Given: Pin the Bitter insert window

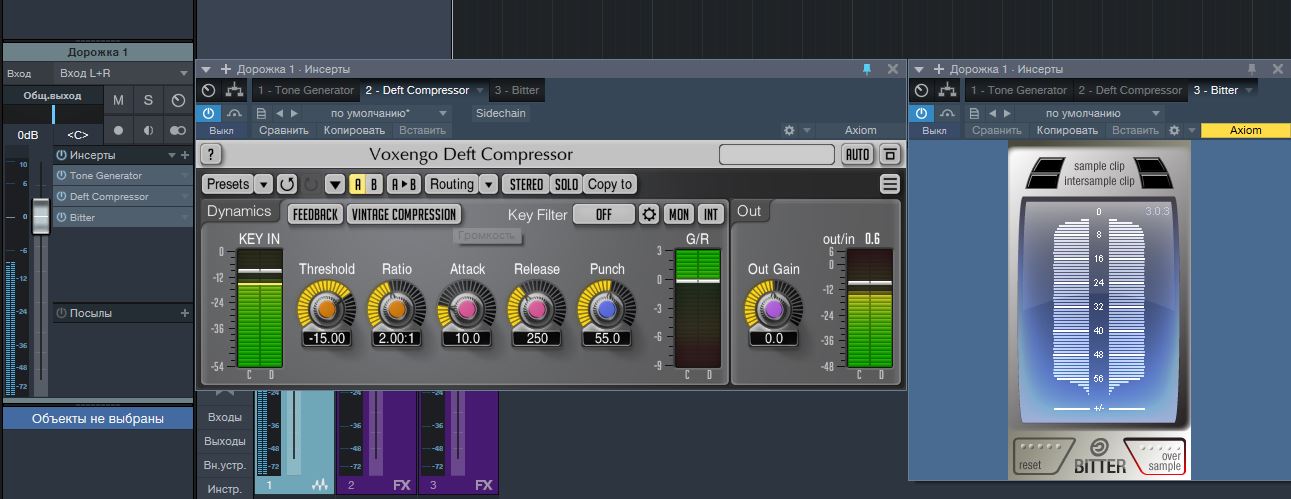Looking at the screenshot, I should pyautogui.click(x=1251, y=69).
